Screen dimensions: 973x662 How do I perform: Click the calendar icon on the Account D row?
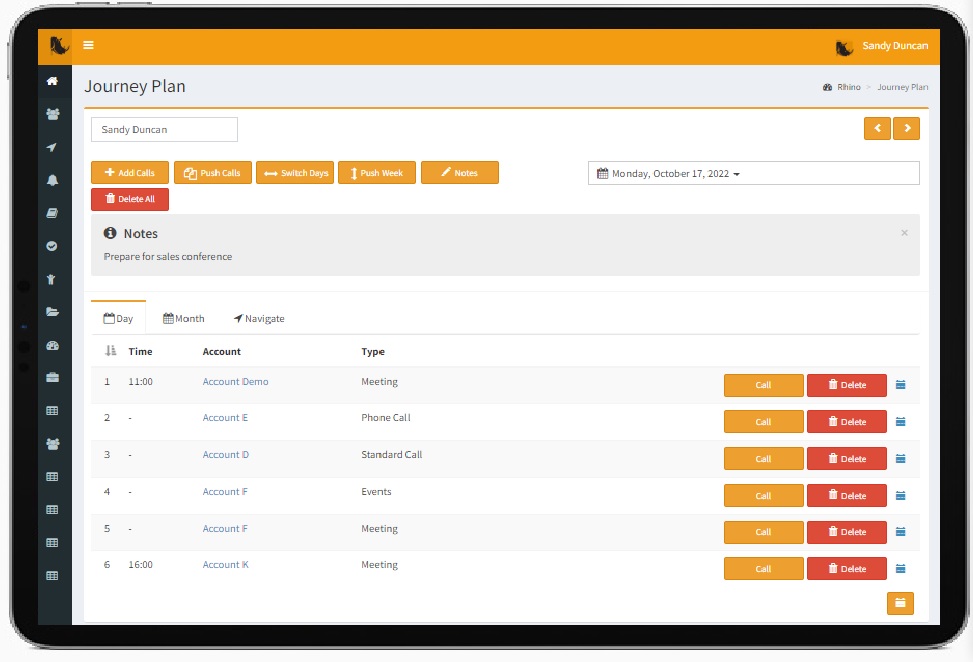901,459
